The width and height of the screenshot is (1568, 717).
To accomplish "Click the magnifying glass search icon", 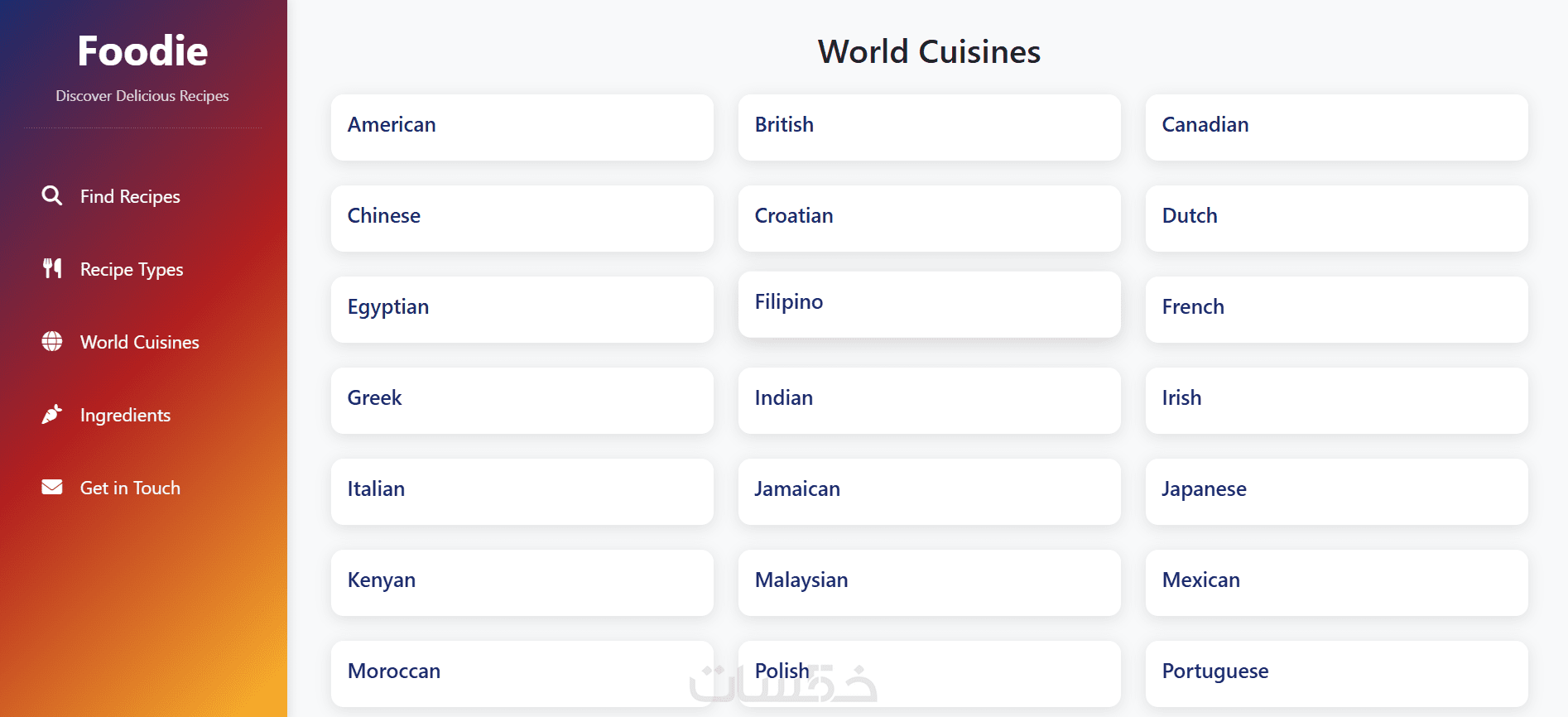I will coord(52,195).
